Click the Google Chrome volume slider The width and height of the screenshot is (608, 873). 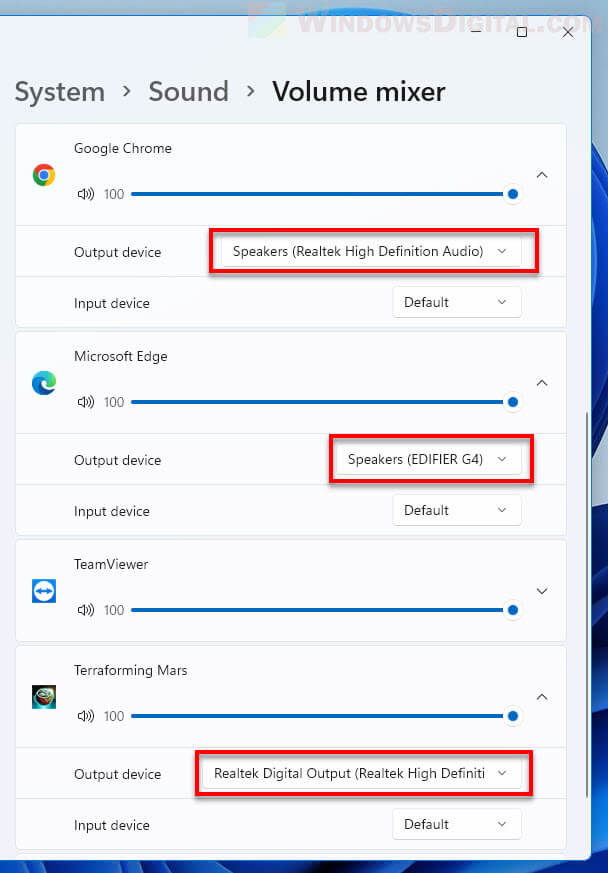point(325,194)
